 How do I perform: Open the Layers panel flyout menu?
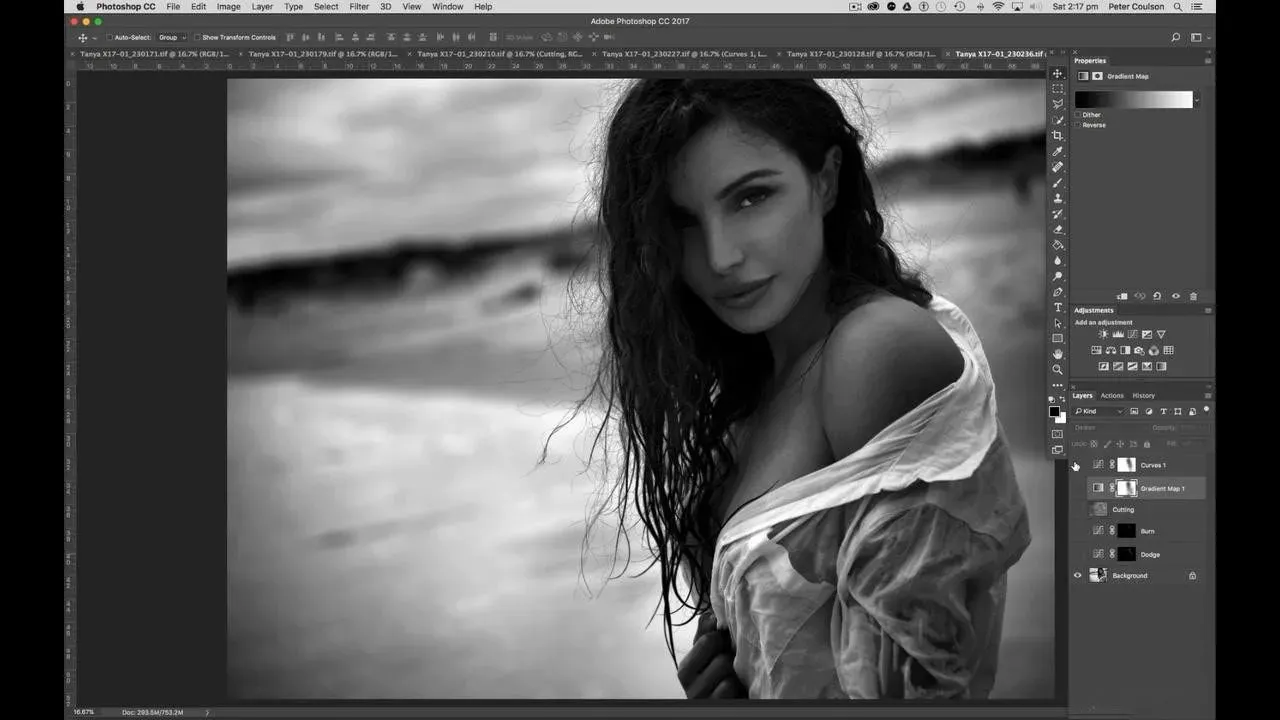pos(1207,396)
